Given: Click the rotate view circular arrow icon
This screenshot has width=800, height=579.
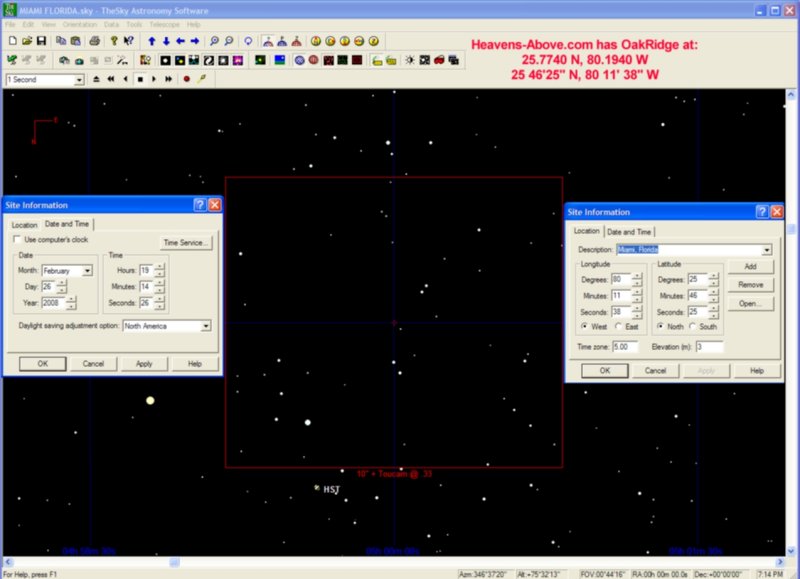Looking at the screenshot, I should [x=248, y=41].
